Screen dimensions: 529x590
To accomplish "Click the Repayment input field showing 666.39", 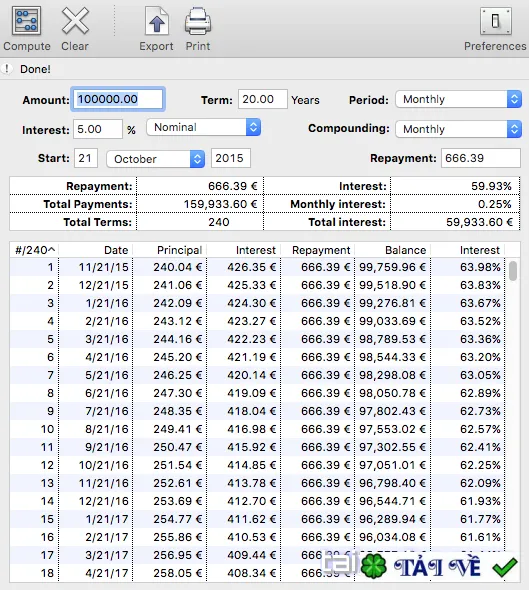I will [x=481, y=158].
